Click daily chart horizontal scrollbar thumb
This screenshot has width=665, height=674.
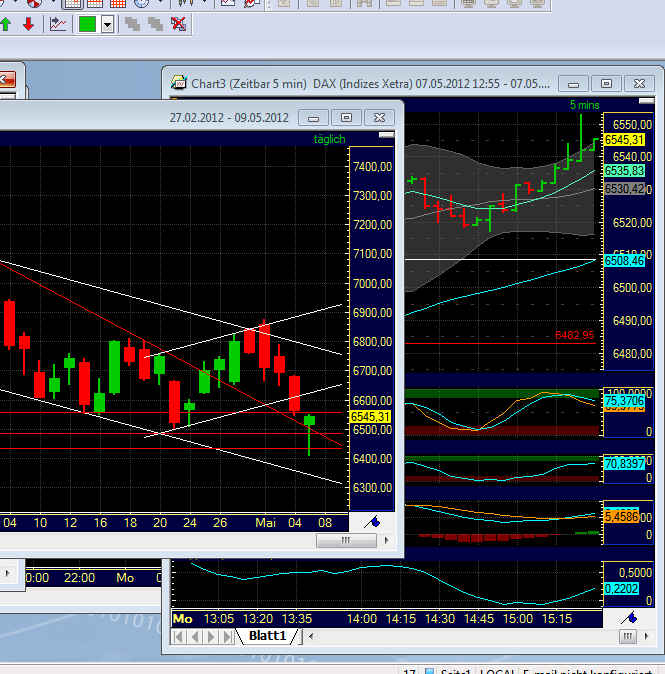[346, 540]
